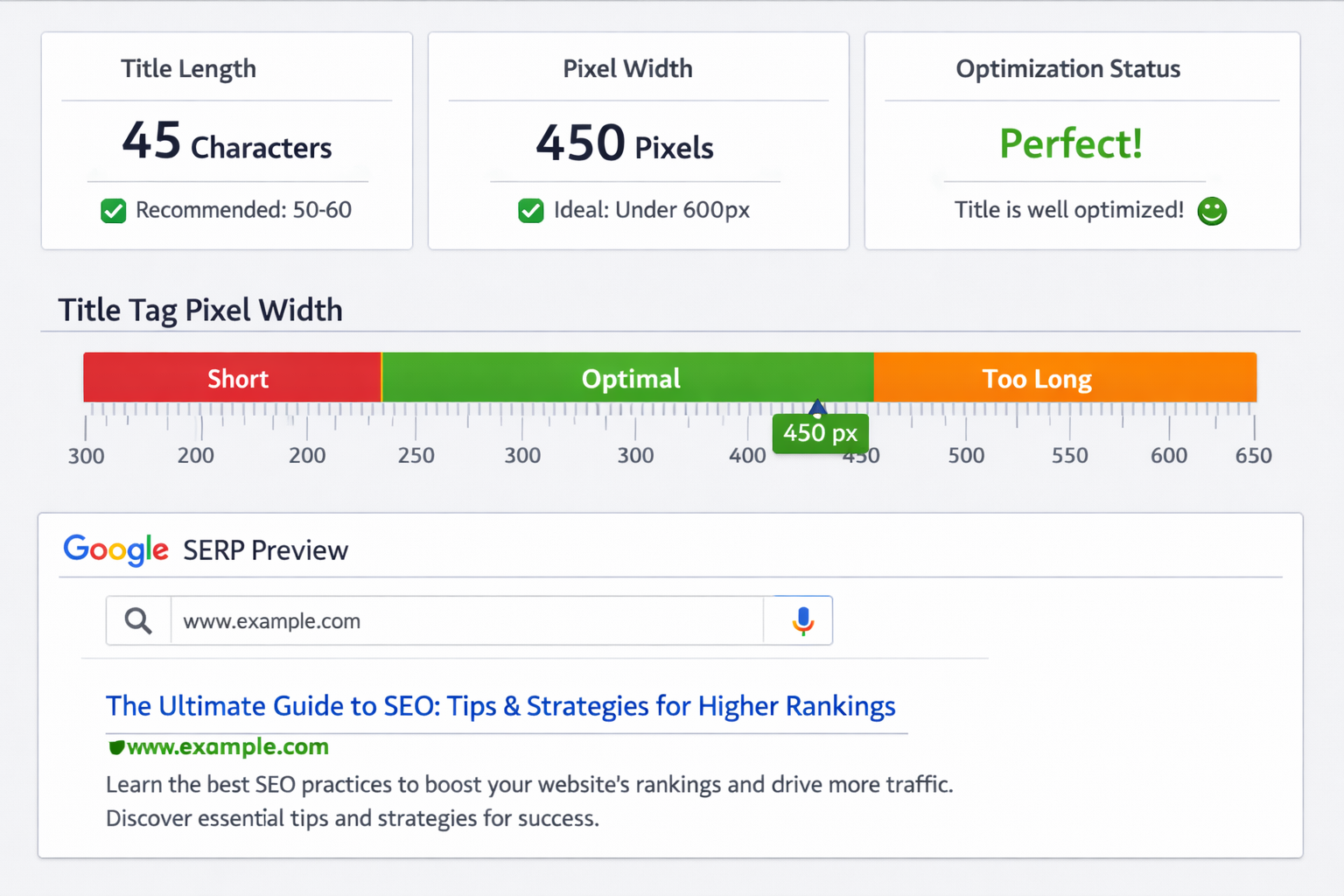Select the magnifying glass search icon
The image size is (1344, 896).
pos(137,619)
